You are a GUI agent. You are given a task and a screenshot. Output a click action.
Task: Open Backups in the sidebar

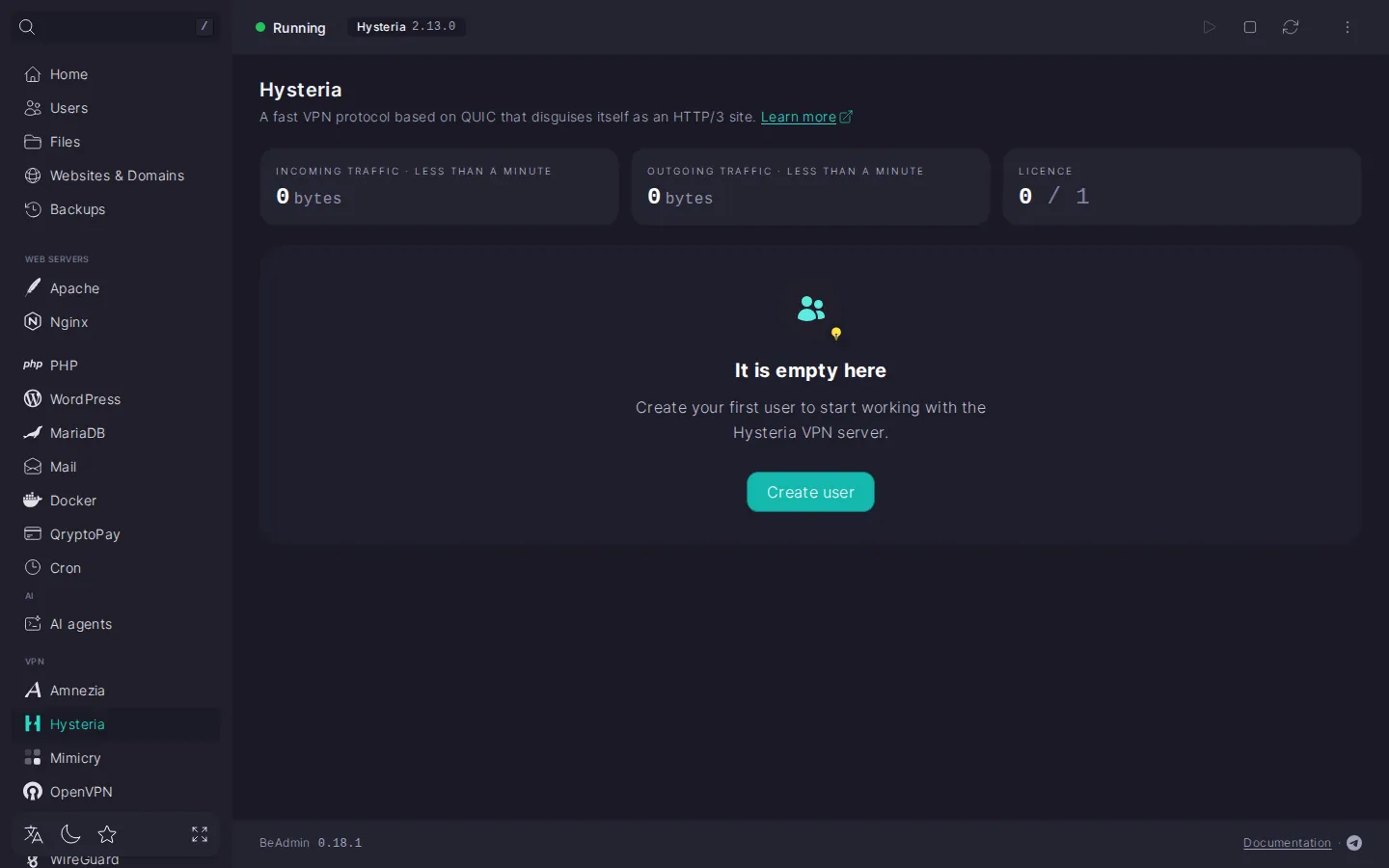(115, 209)
